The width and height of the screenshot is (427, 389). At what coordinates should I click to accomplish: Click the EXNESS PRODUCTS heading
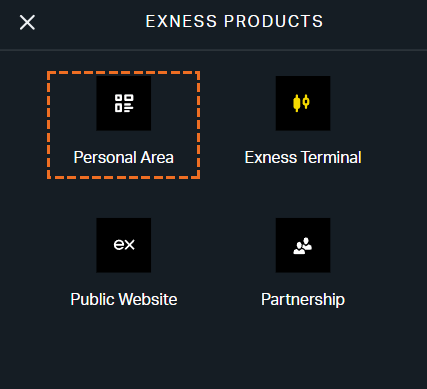click(234, 21)
